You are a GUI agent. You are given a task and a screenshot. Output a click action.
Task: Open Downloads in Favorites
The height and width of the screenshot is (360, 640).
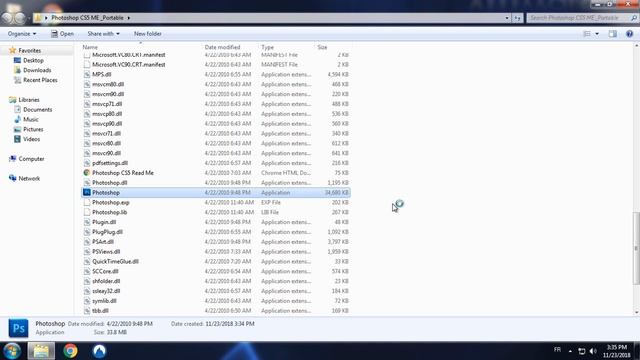click(37, 70)
